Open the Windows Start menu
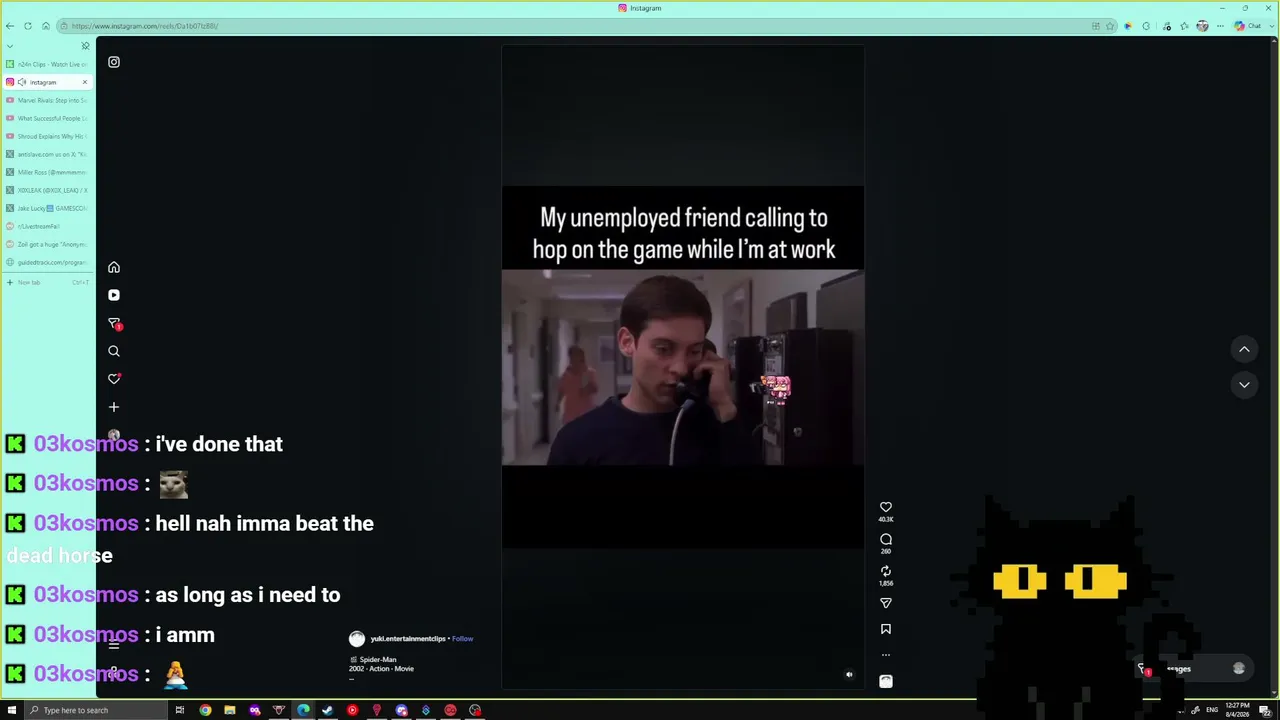This screenshot has height=720, width=1280. click(12, 710)
